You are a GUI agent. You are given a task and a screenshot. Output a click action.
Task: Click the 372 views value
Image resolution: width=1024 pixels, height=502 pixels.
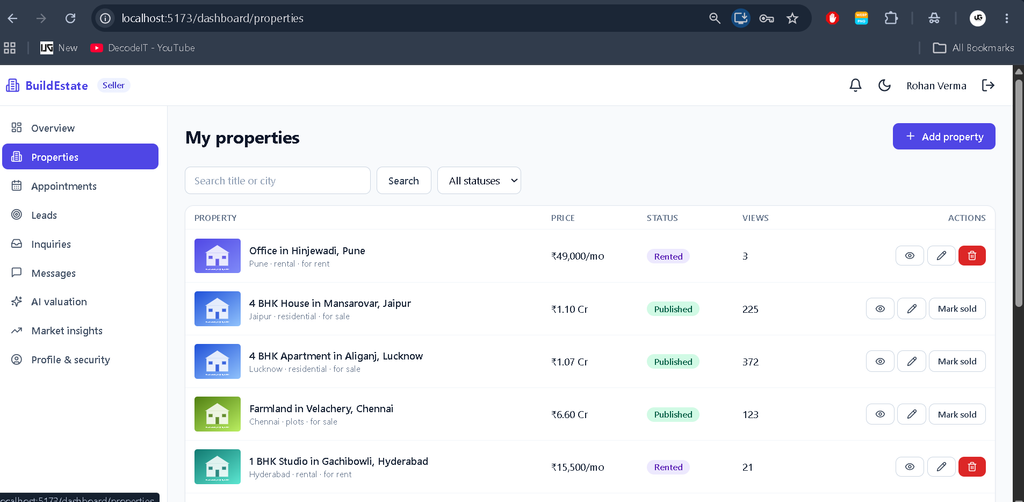click(x=750, y=362)
